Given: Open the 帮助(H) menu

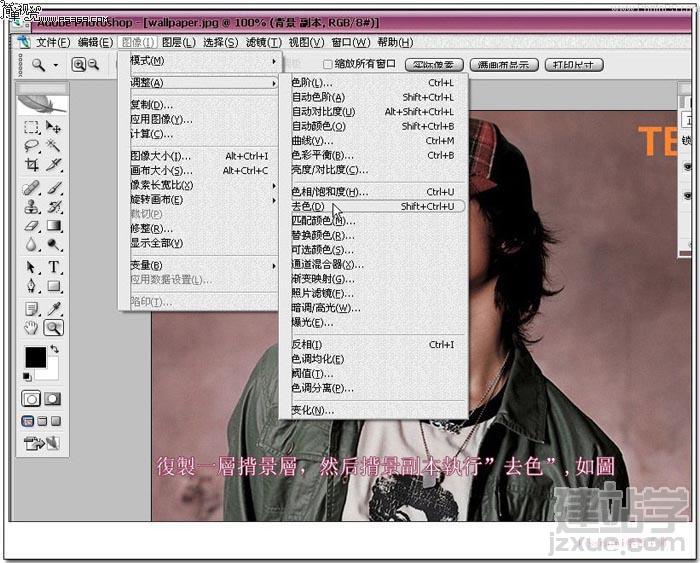Looking at the screenshot, I should [395, 42].
